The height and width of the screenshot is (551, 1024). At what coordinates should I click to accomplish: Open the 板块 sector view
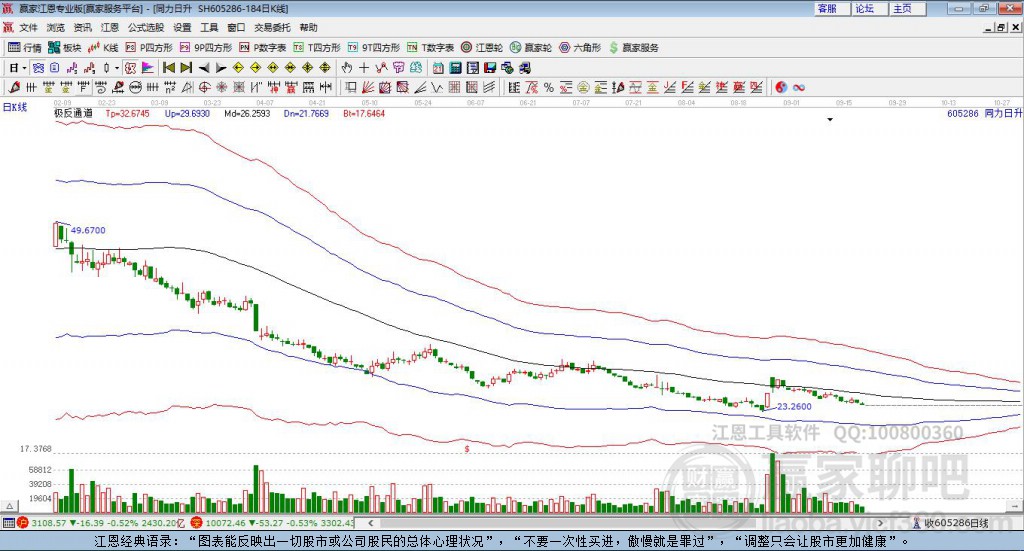[64, 48]
